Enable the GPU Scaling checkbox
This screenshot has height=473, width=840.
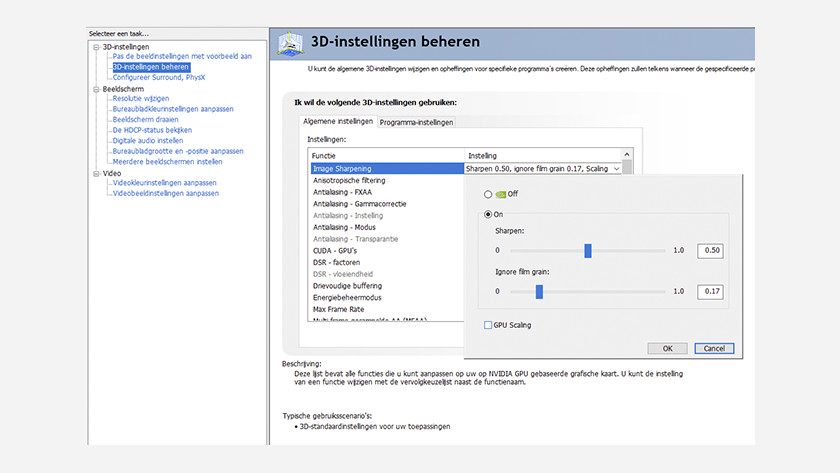pos(488,325)
